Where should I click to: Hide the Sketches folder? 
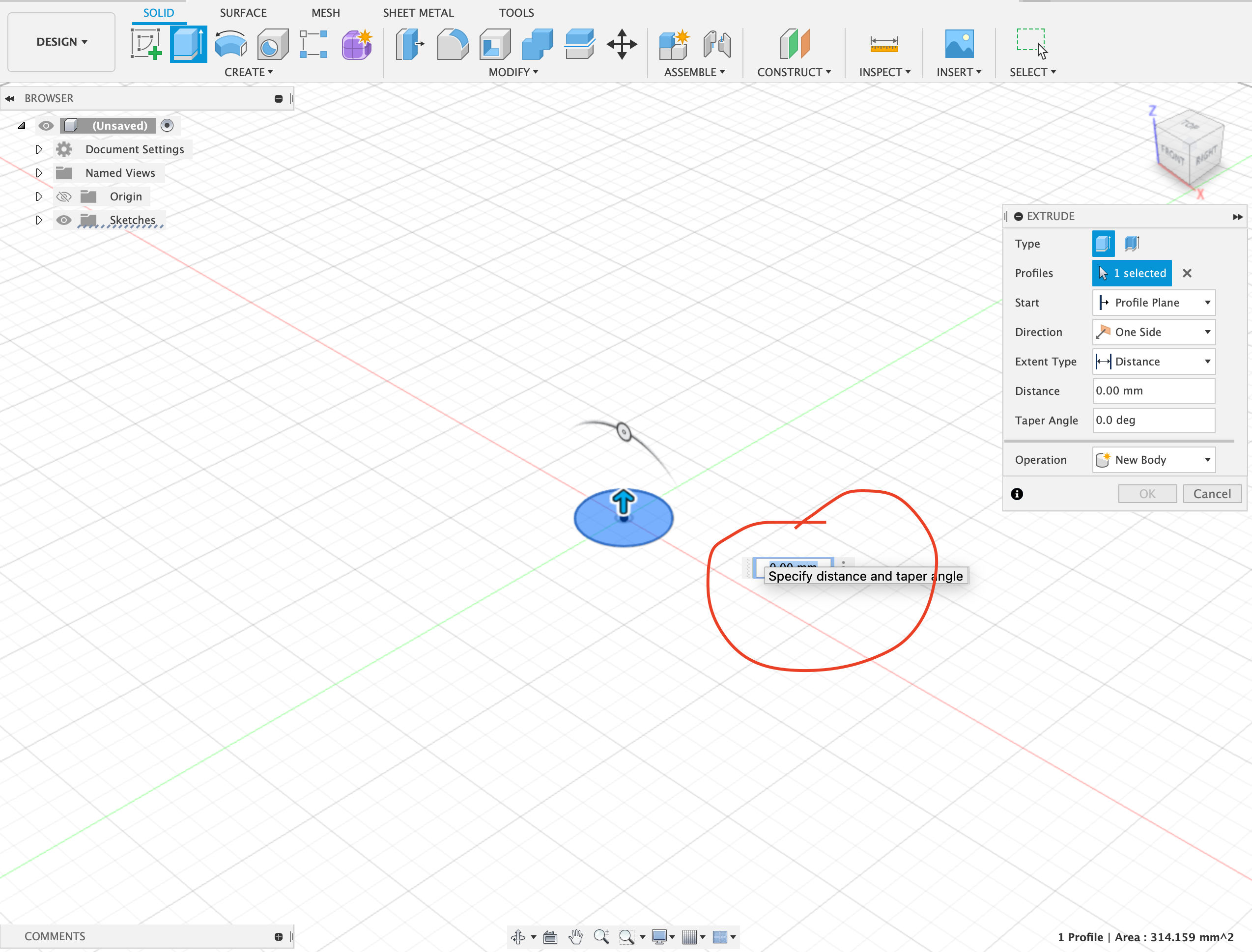pyautogui.click(x=63, y=220)
